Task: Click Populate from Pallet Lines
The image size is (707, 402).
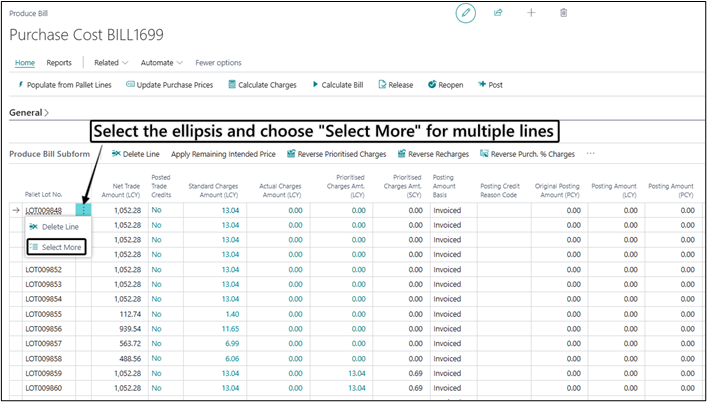Action: [64, 85]
